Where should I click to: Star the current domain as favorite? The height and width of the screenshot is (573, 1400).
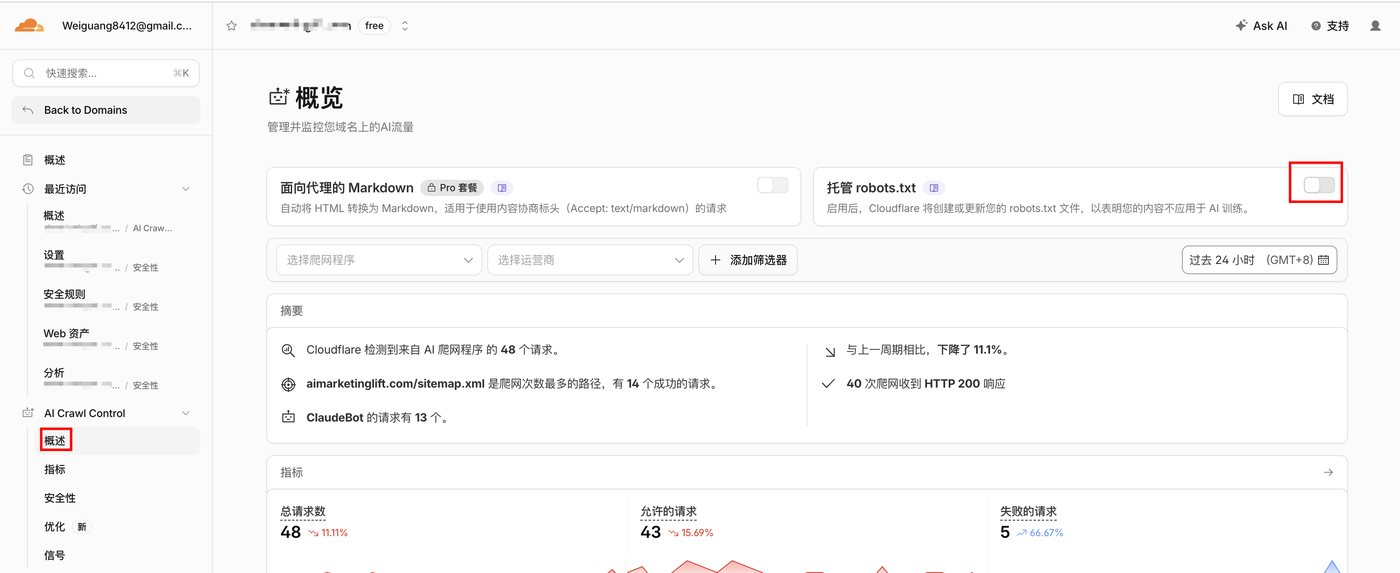(232, 26)
